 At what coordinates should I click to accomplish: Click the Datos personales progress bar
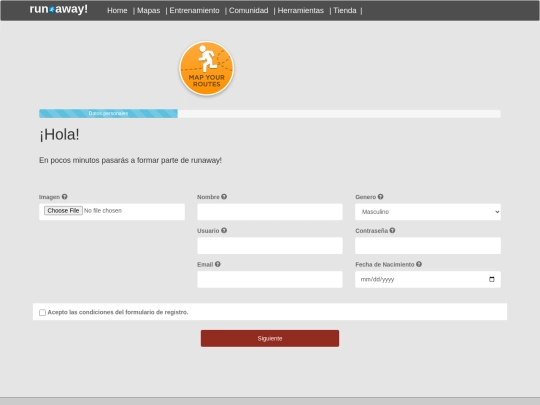pyautogui.click(x=108, y=113)
